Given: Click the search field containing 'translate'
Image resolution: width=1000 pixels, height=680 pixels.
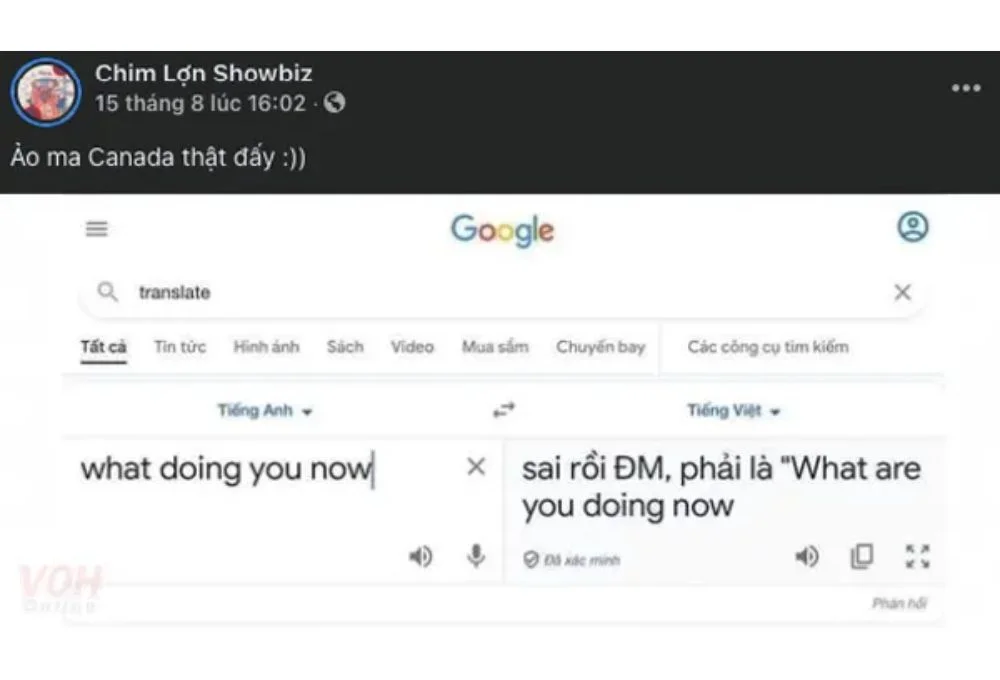Looking at the screenshot, I should pyautogui.click(x=503, y=292).
